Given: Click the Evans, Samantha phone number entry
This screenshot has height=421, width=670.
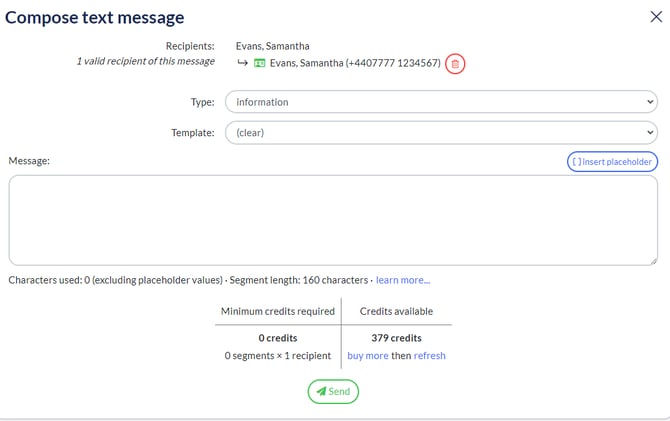Looking at the screenshot, I should click(355, 63).
